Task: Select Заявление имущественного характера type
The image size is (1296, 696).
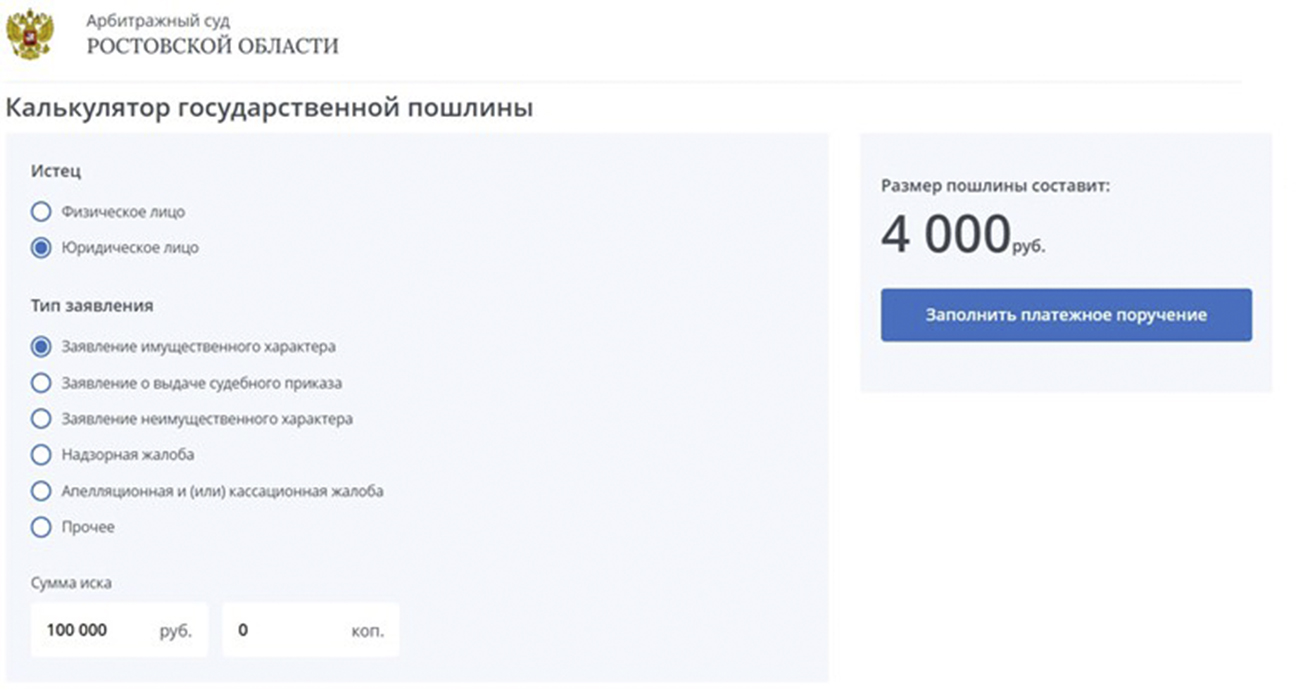Action: pos(41,347)
